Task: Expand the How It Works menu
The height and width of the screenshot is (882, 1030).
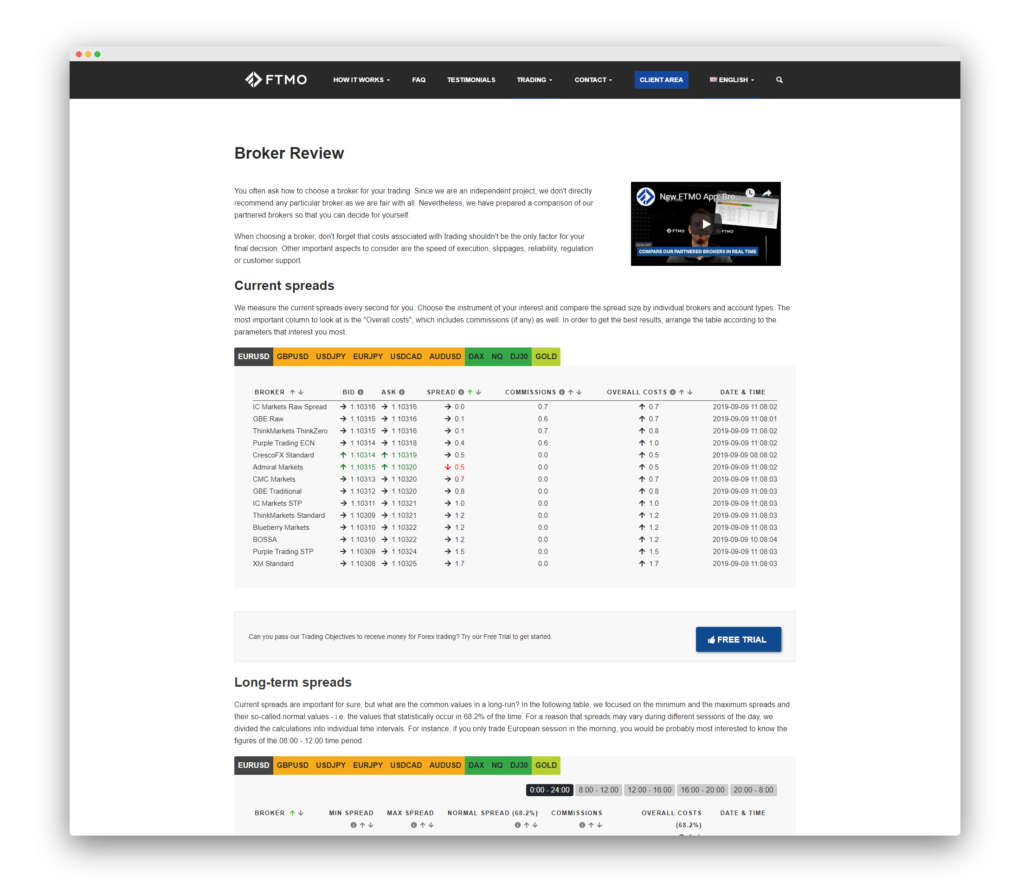Action: coord(361,80)
